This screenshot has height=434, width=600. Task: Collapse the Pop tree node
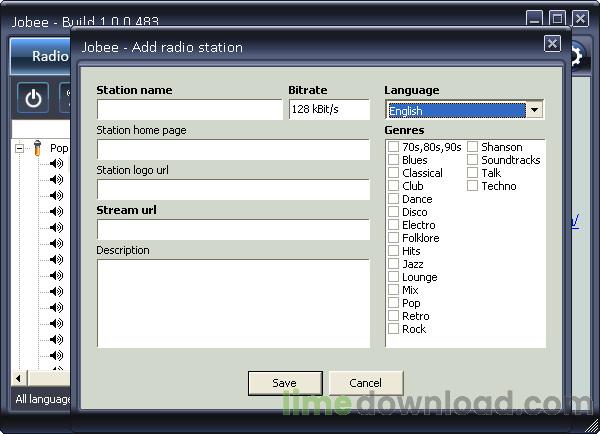[x=19, y=148]
